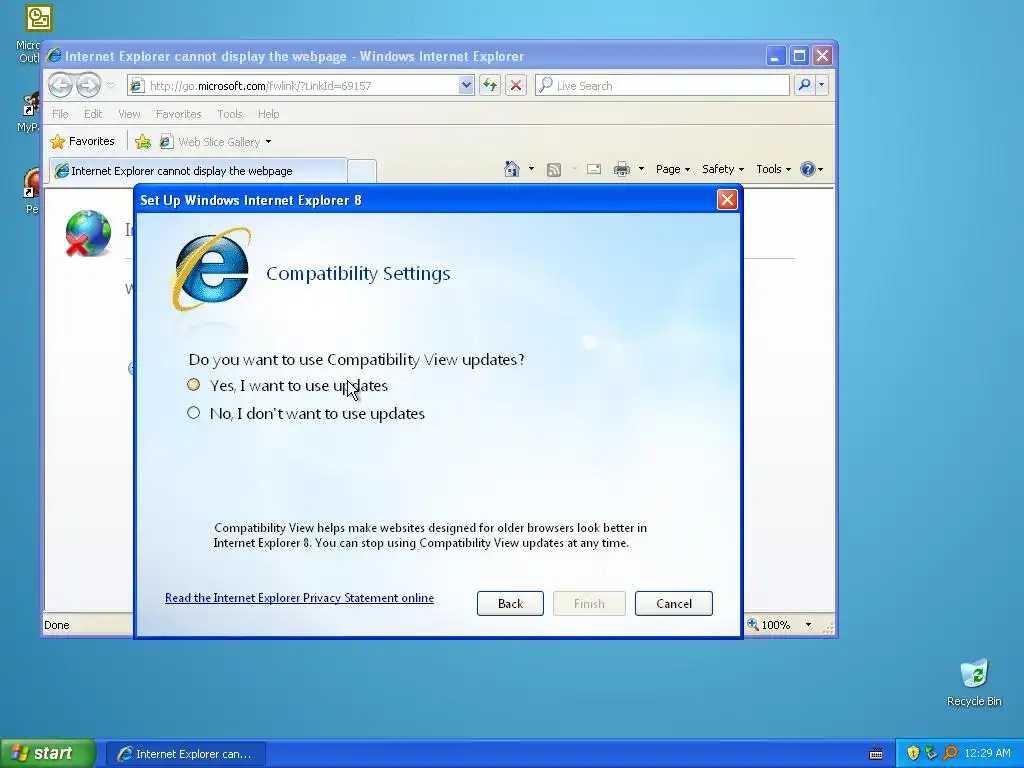Click the Back button in setup dialog
This screenshot has height=768, width=1024.
point(510,603)
